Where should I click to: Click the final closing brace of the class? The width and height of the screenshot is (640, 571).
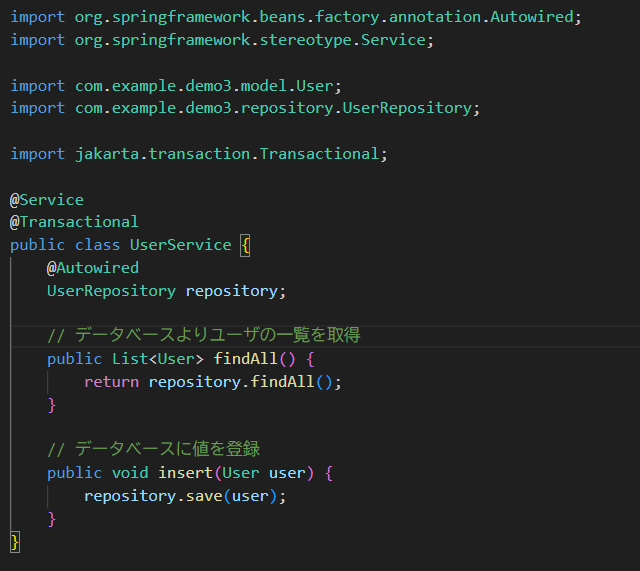pyautogui.click(x=15, y=541)
